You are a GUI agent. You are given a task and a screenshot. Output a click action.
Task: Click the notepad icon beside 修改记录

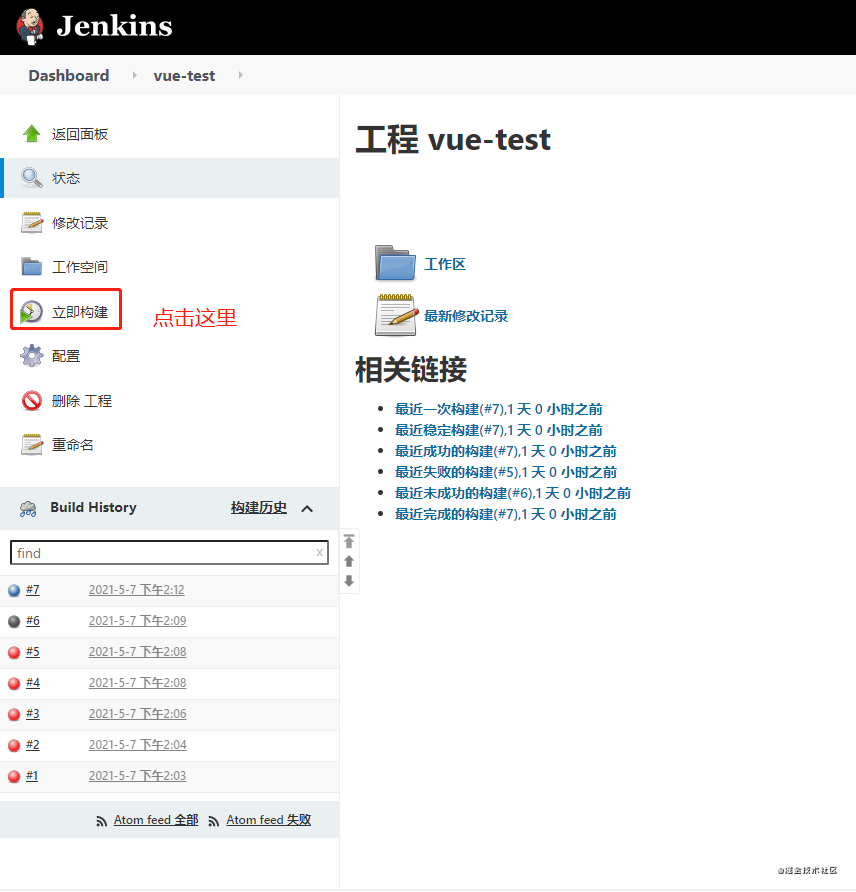(x=31, y=222)
